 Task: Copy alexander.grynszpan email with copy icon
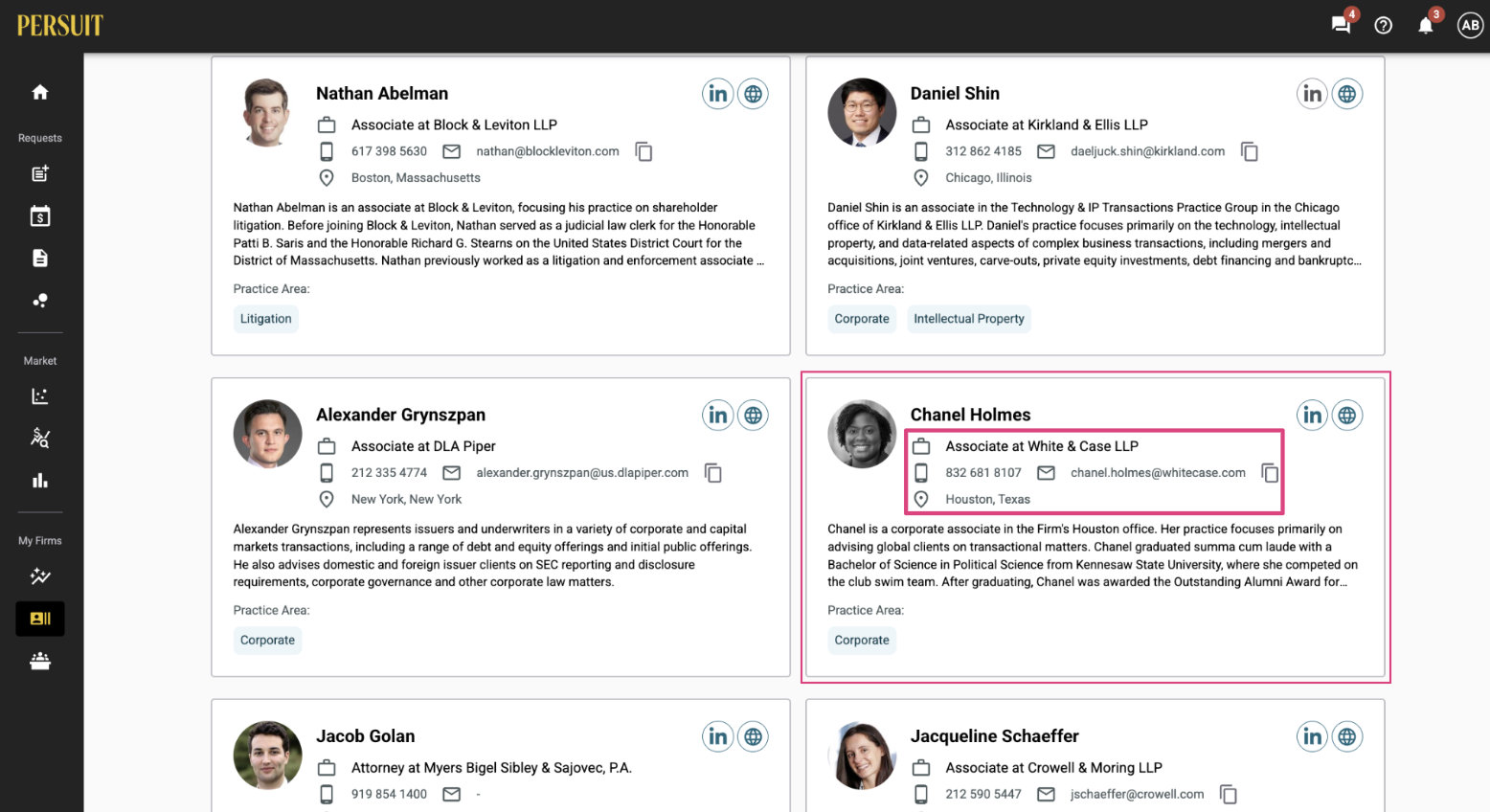[713, 473]
